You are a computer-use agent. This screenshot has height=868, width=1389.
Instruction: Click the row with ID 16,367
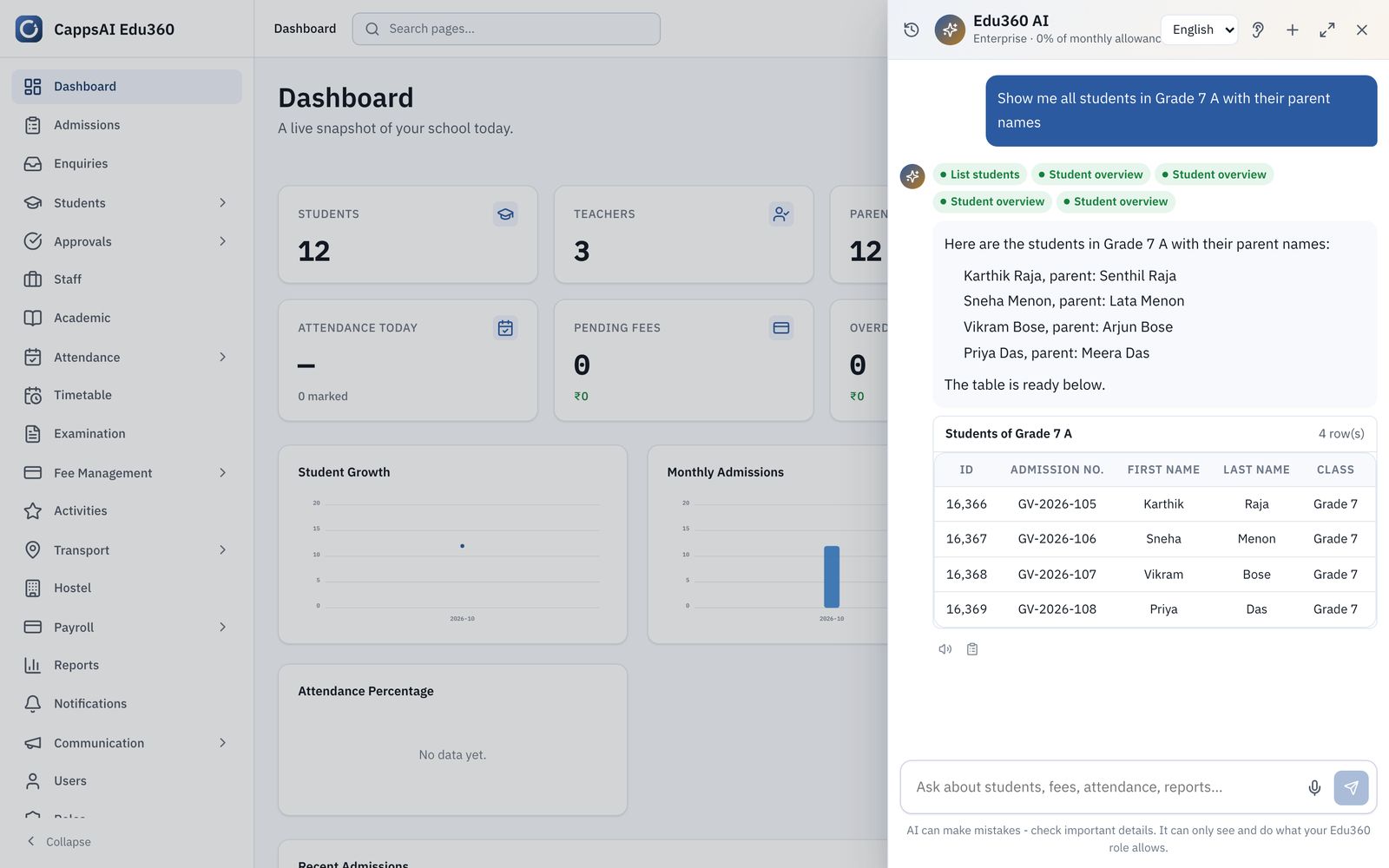pos(1155,539)
